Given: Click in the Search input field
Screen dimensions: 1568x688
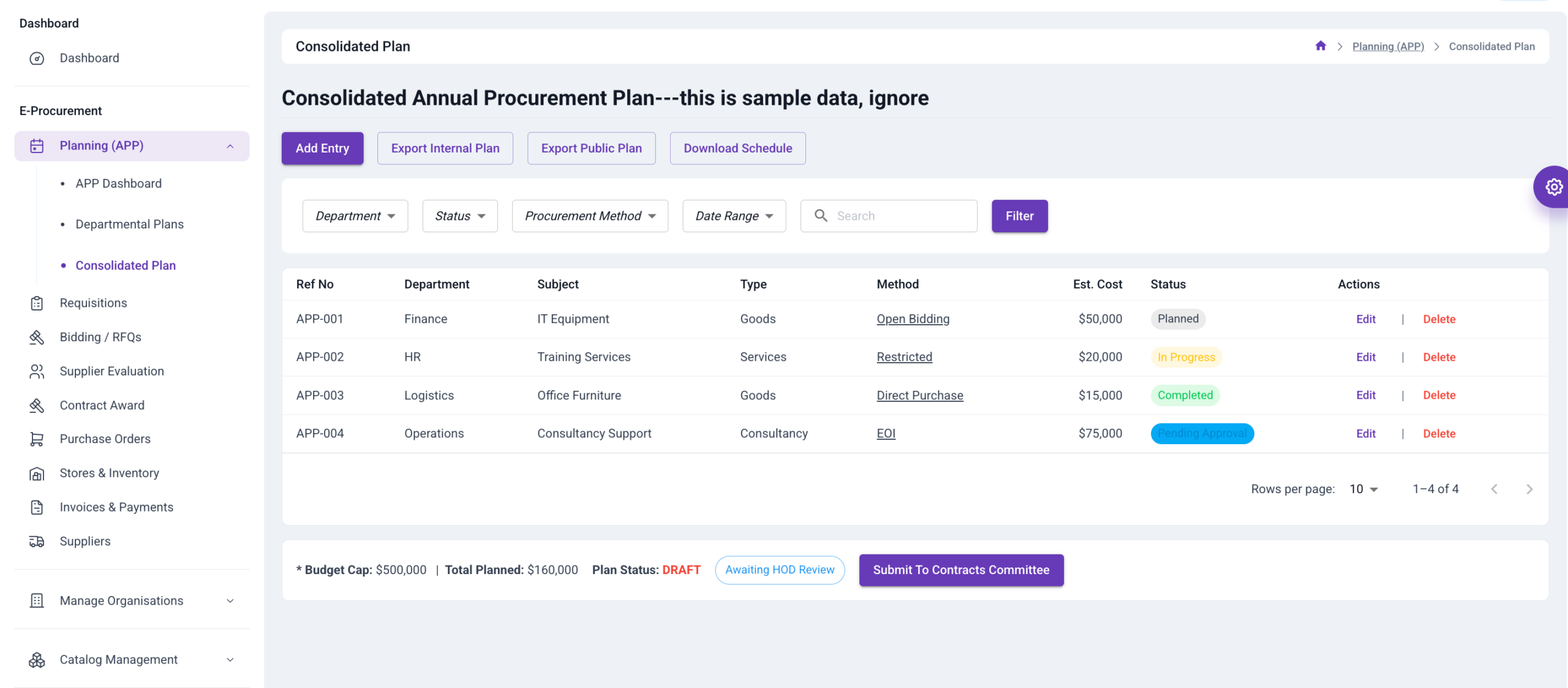Looking at the screenshot, I should pos(900,216).
